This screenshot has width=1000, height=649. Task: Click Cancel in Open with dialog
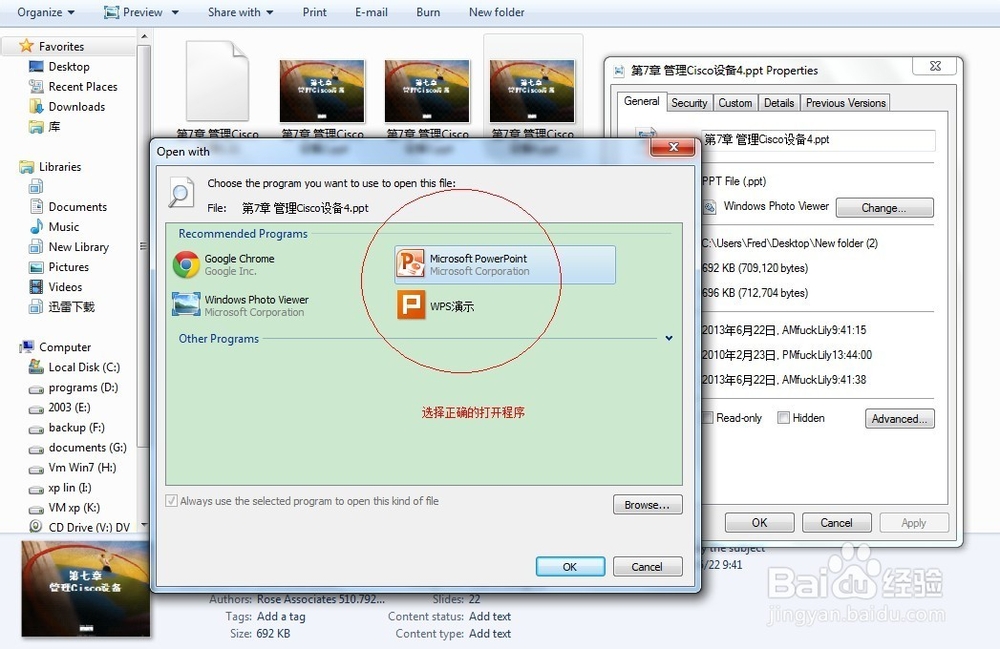pyautogui.click(x=647, y=567)
